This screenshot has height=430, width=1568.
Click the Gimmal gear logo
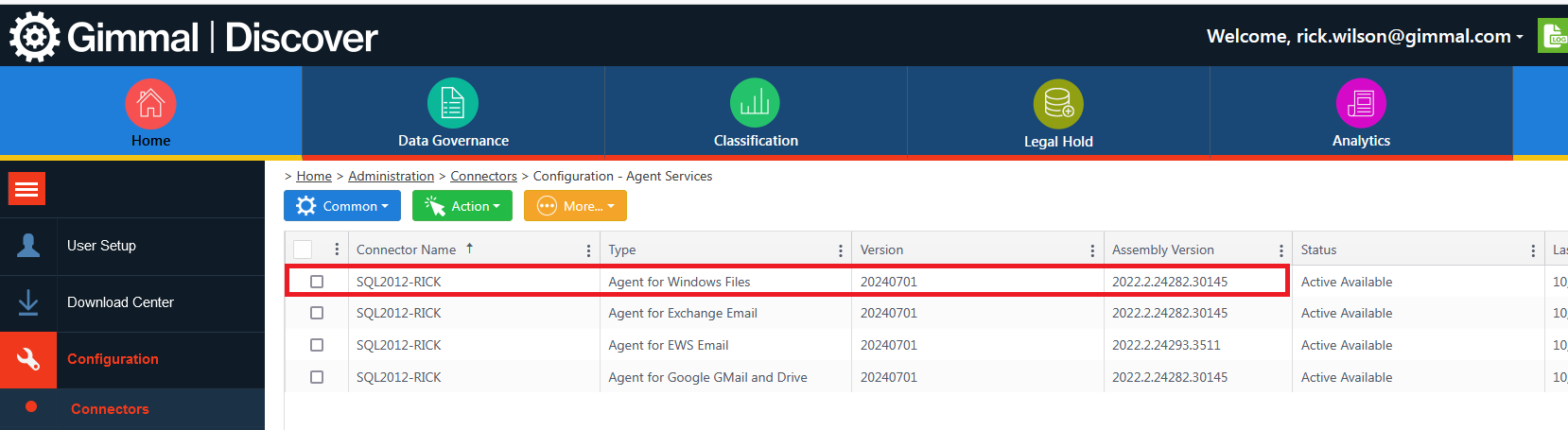coord(35,38)
